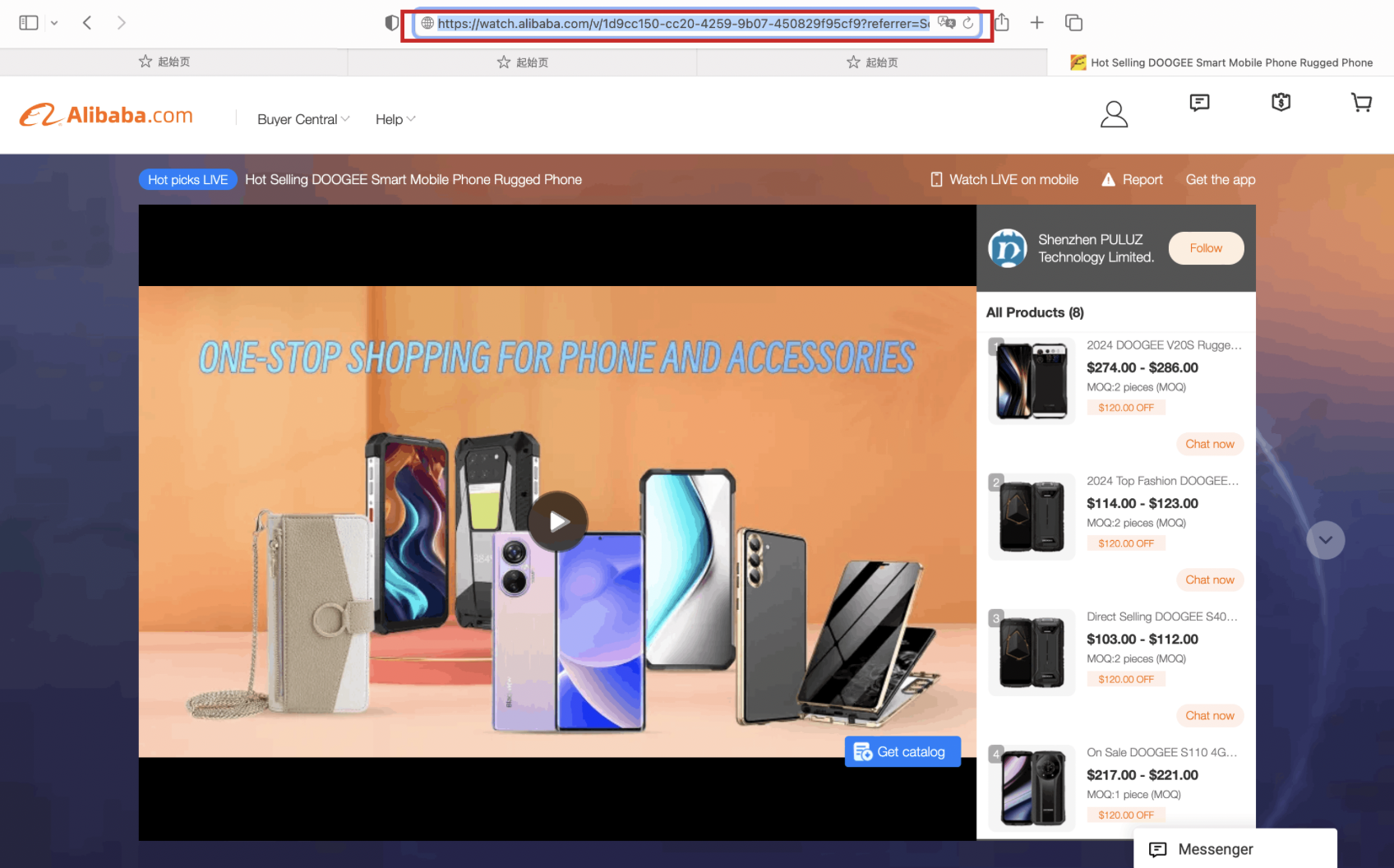Expand Buyer Central menu

click(x=303, y=119)
